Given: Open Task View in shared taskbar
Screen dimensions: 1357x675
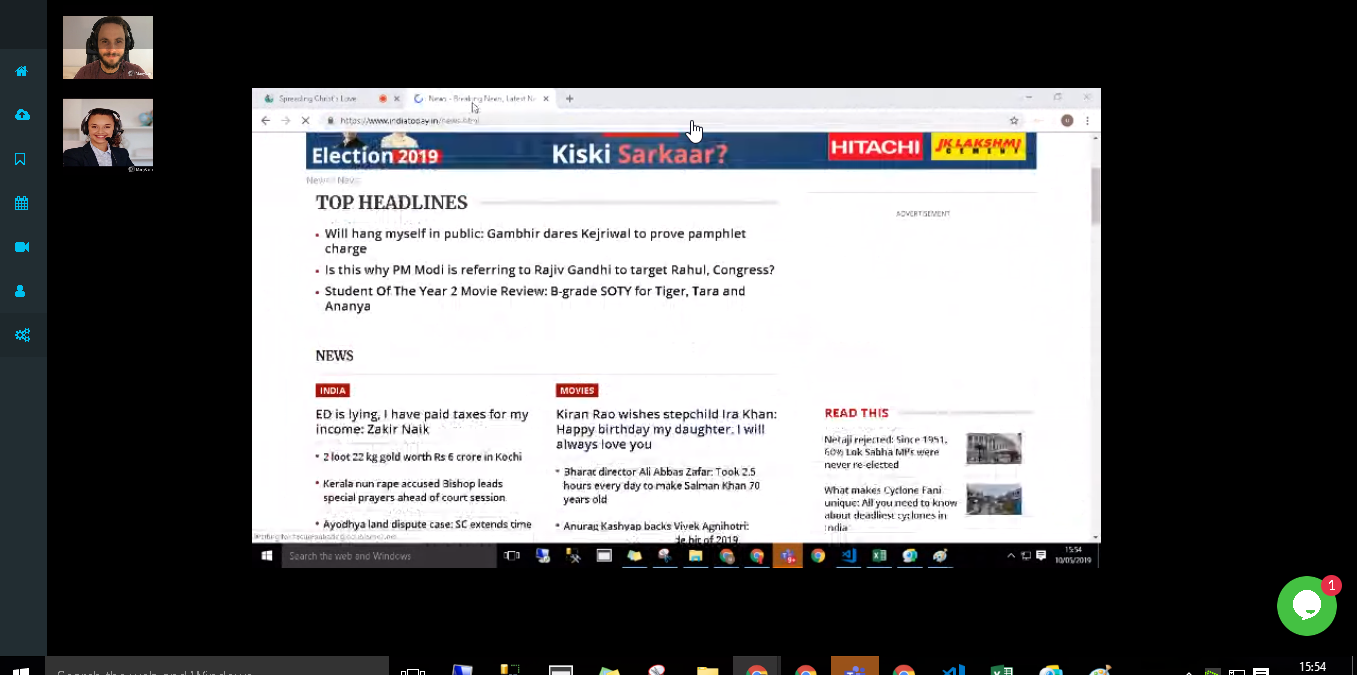Looking at the screenshot, I should (x=512, y=556).
